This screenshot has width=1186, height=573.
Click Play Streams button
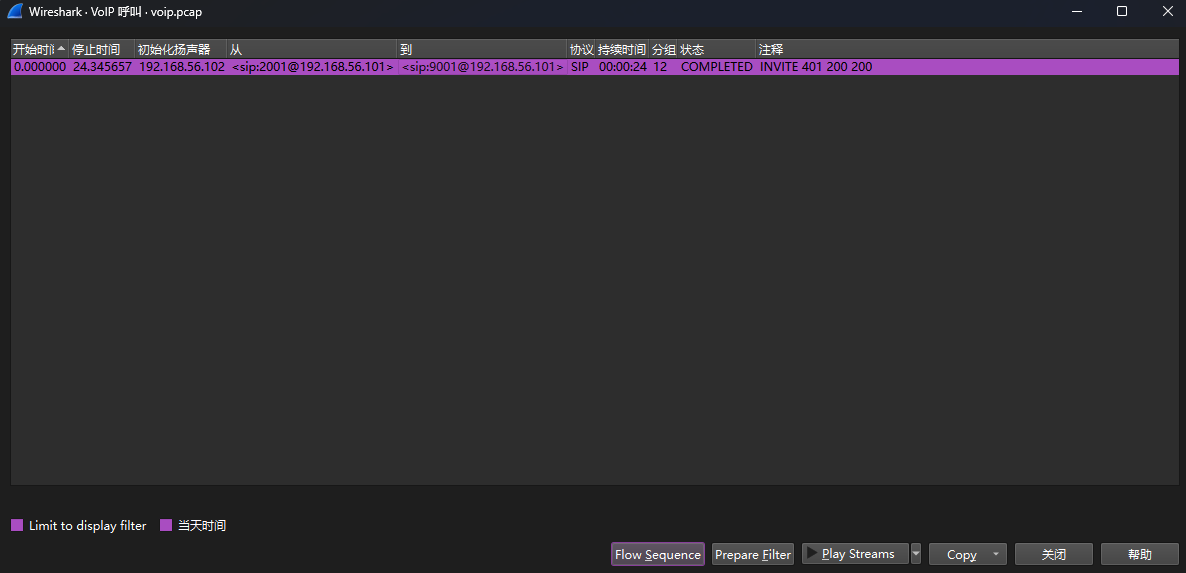(x=855, y=554)
